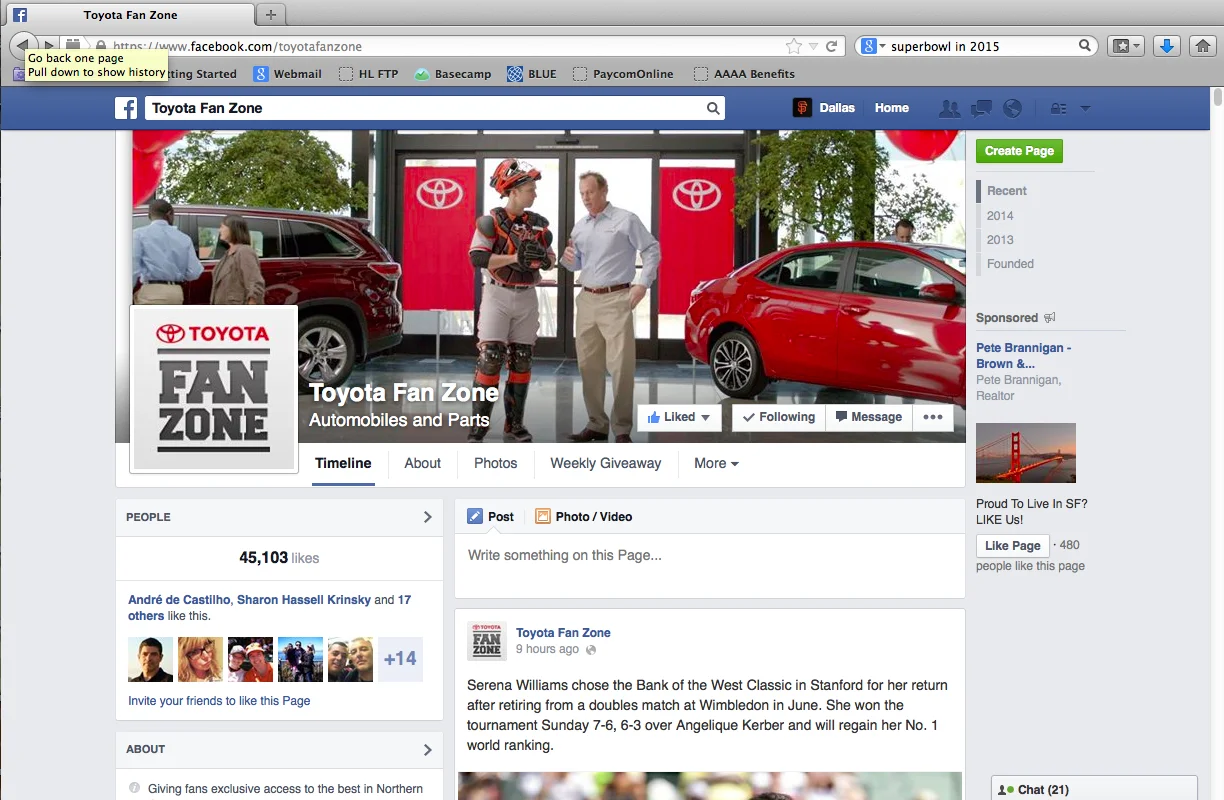The height and width of the screenshot is (800, 1224).
Task: Open a new browser tab with plus
Action: [270, 15]
